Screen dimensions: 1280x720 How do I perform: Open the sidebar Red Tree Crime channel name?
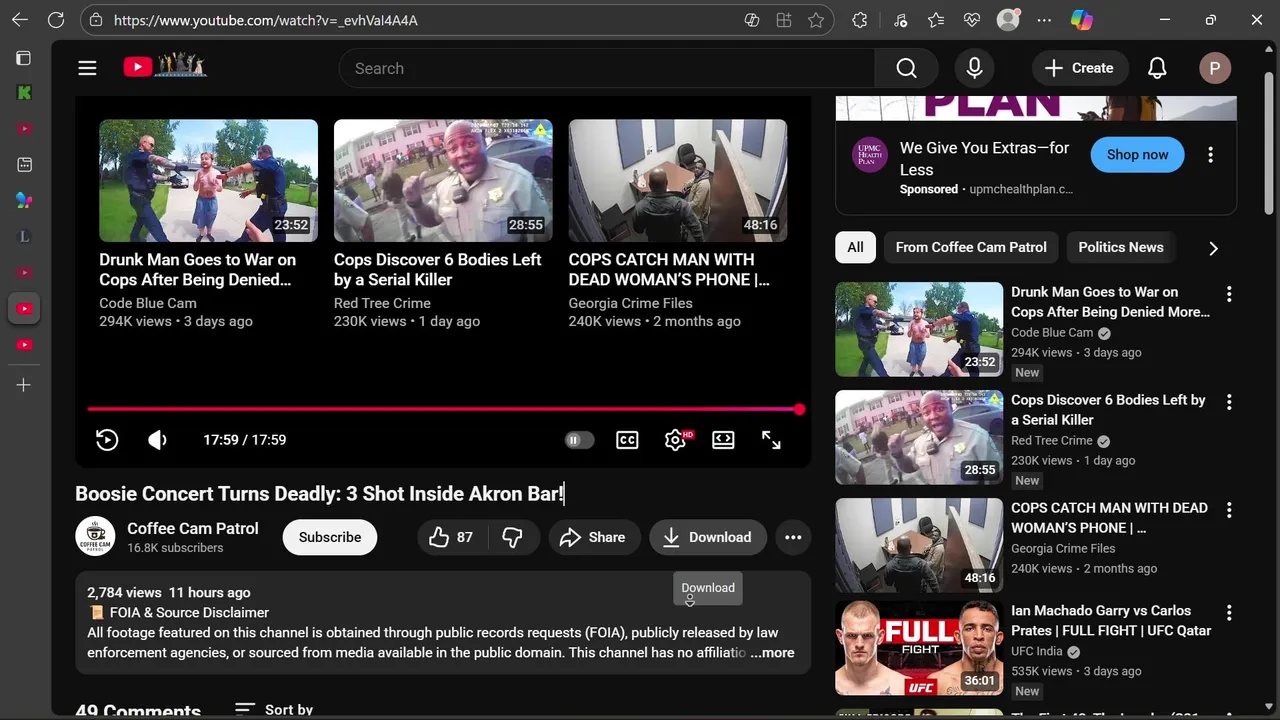[1052, 441]
